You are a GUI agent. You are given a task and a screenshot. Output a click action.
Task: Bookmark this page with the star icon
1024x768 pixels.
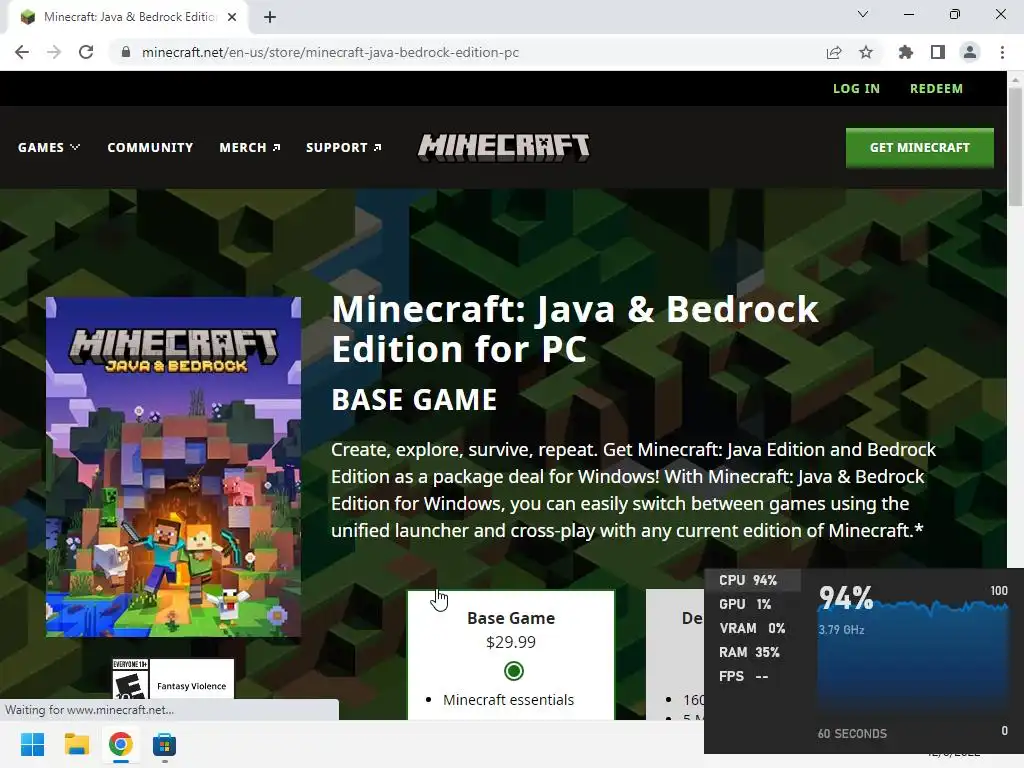pyautogui.click(x=866, y=52)
